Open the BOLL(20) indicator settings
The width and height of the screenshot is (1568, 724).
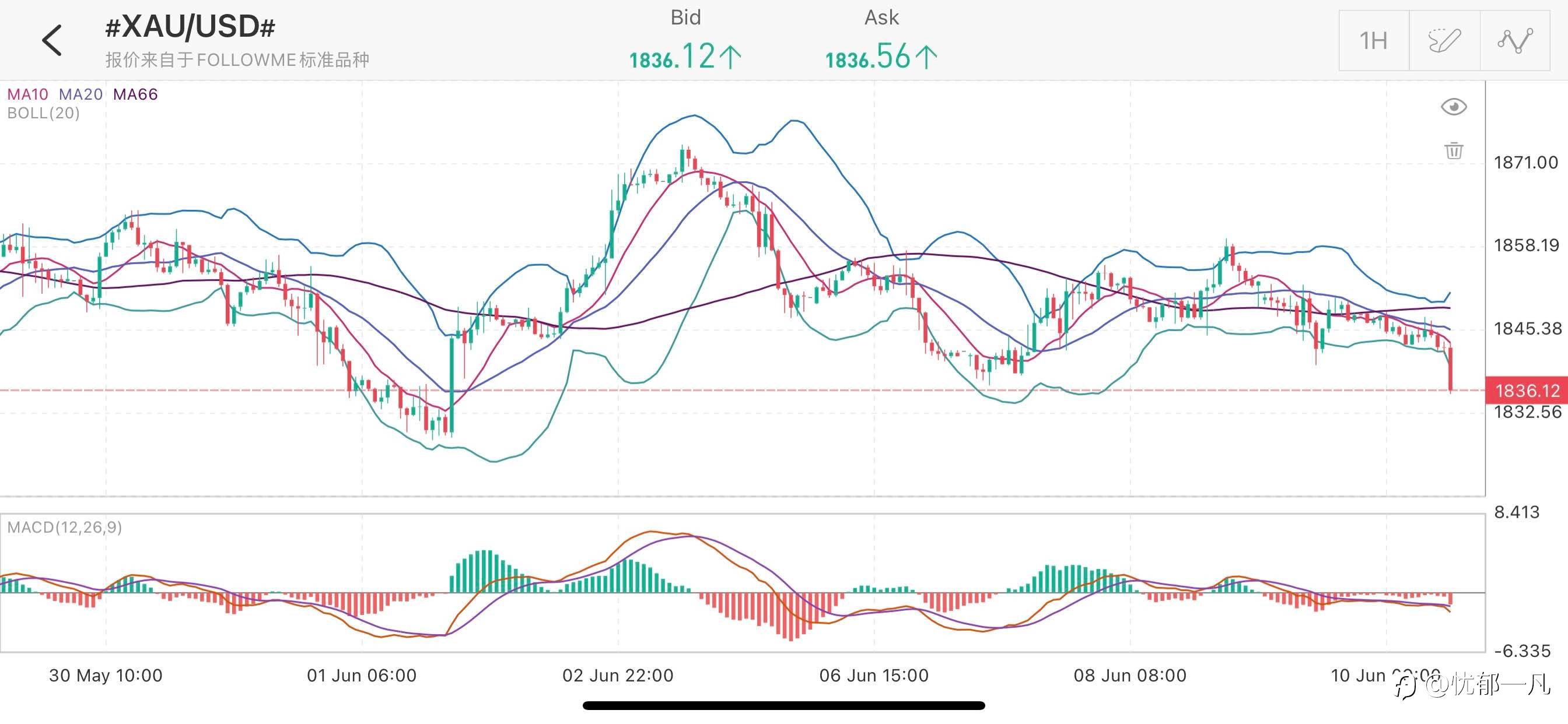pyautogui.click(x=43, y=113)
